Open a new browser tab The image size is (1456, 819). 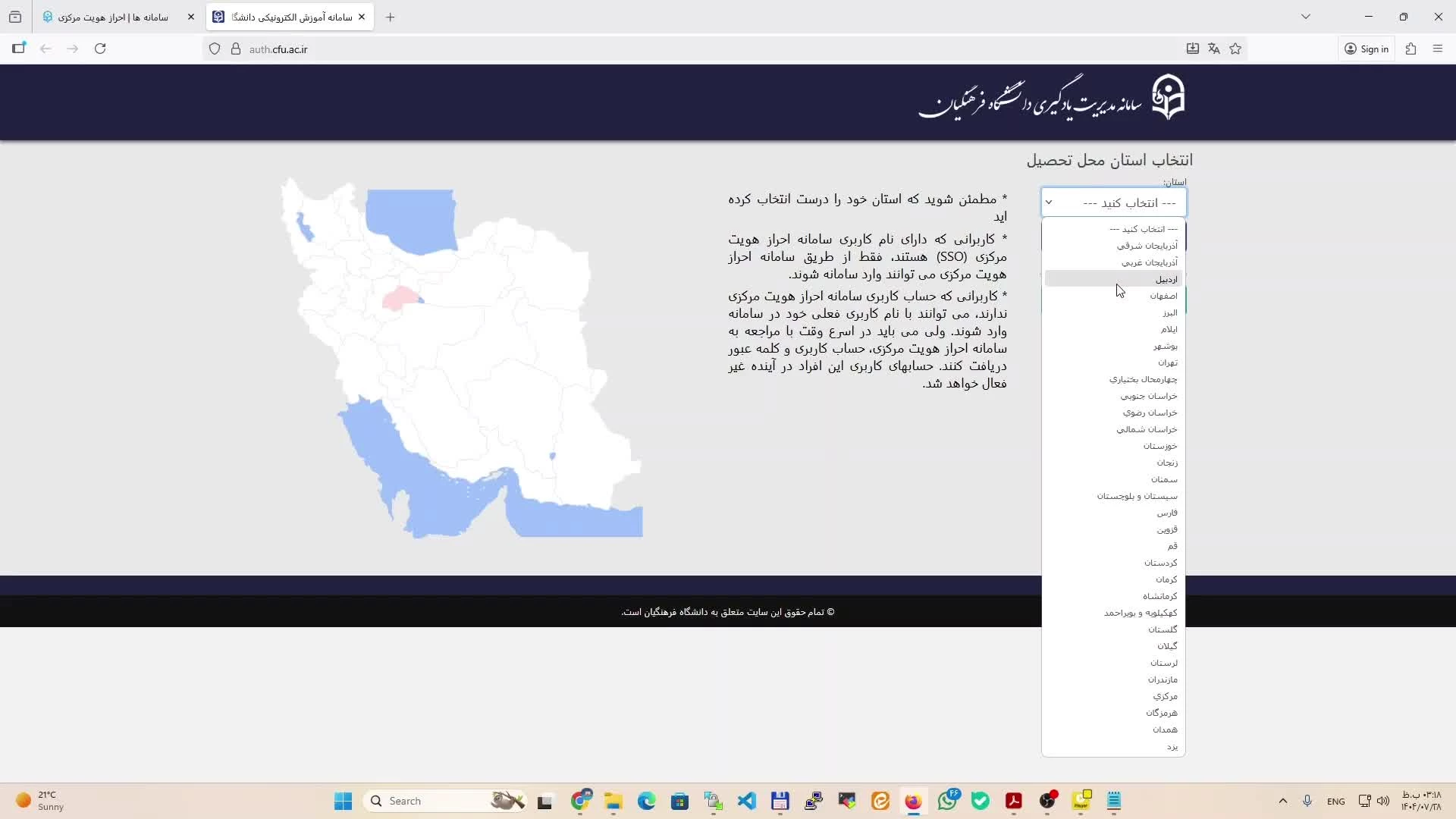pos(390,17)
